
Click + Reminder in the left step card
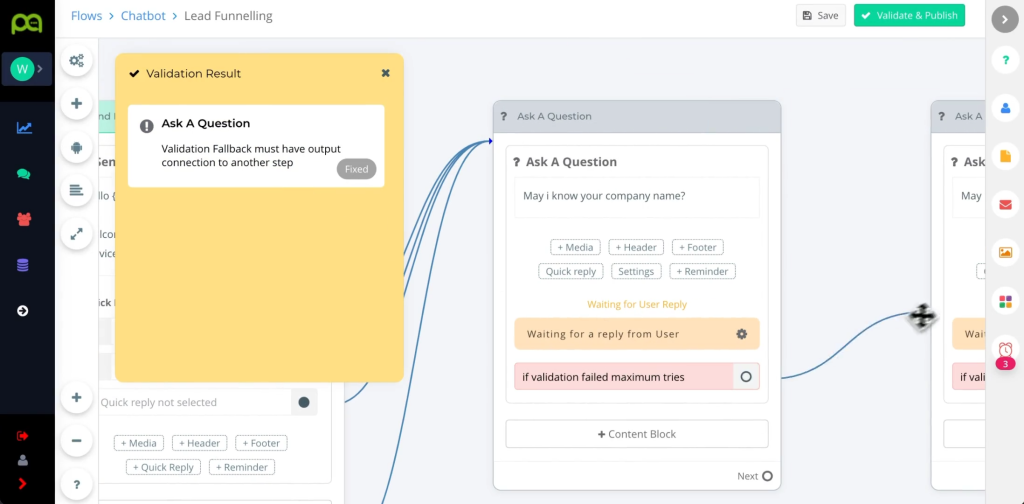click(x=242, y=467)
